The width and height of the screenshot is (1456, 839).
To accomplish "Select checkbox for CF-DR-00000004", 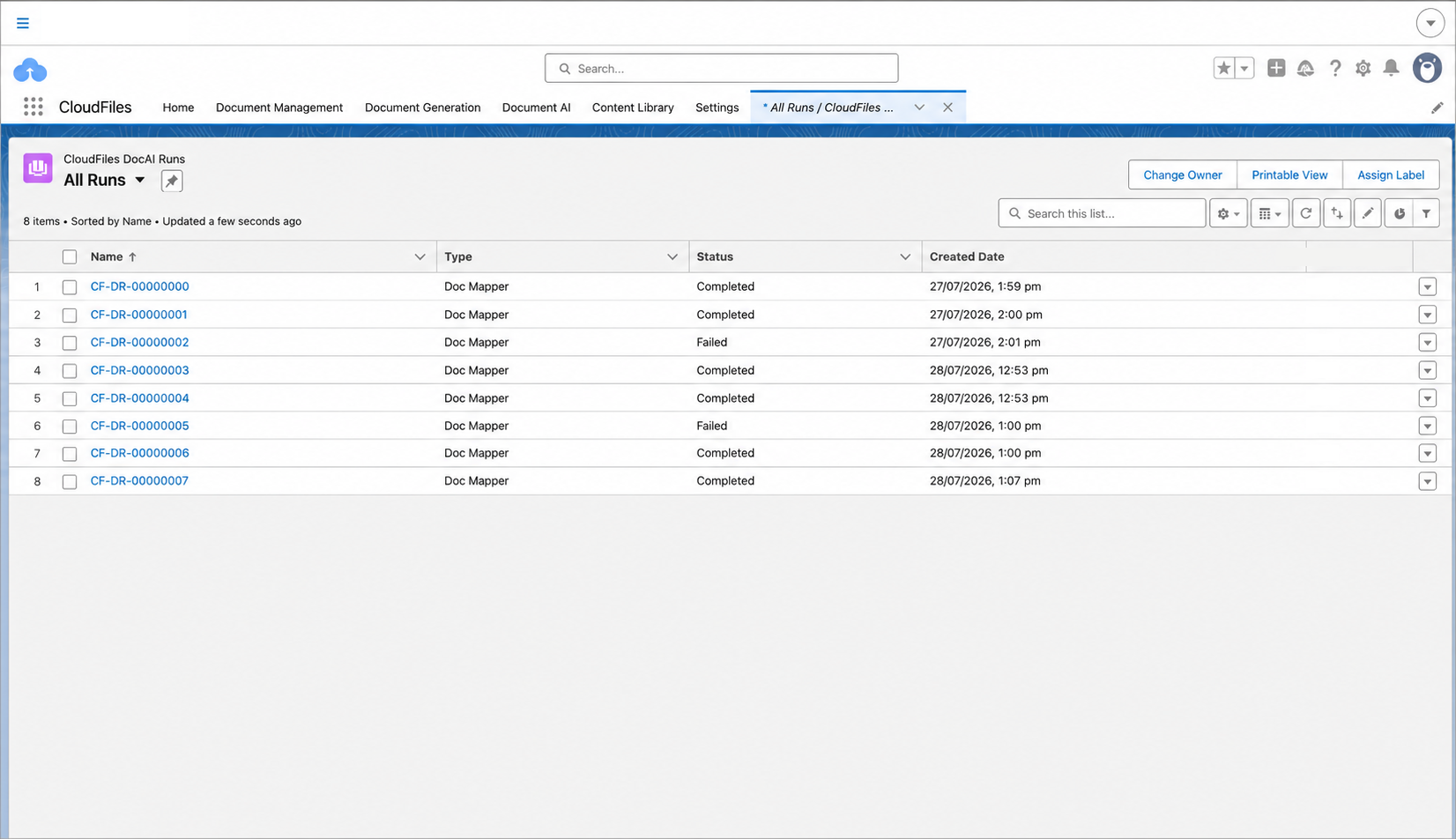I will coord(70,398).
